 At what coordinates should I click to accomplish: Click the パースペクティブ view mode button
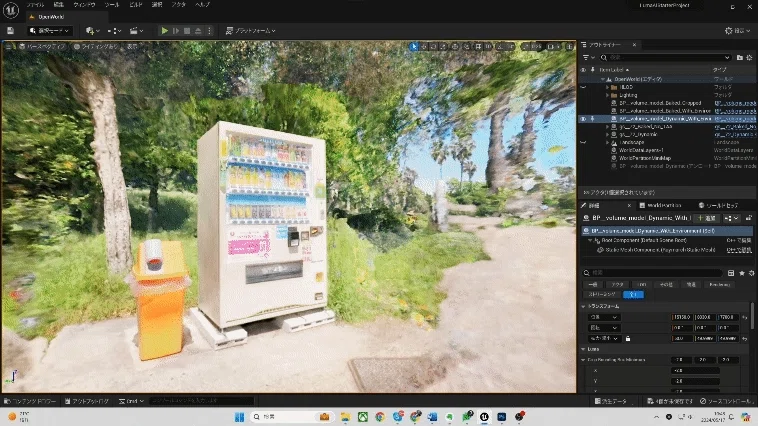(x=42, y=46)
